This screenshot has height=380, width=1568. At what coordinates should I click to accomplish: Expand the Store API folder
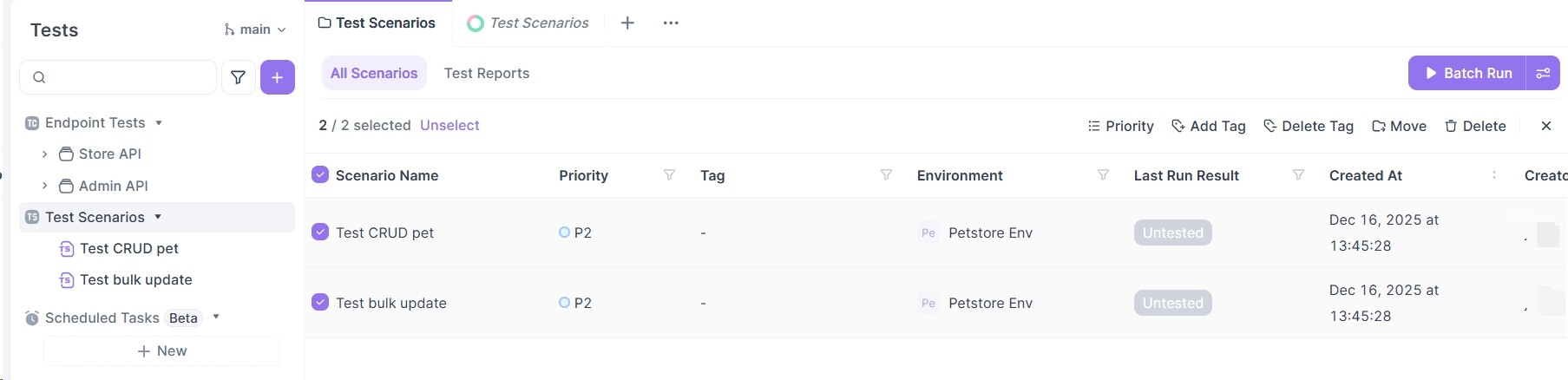click(45, 154)
